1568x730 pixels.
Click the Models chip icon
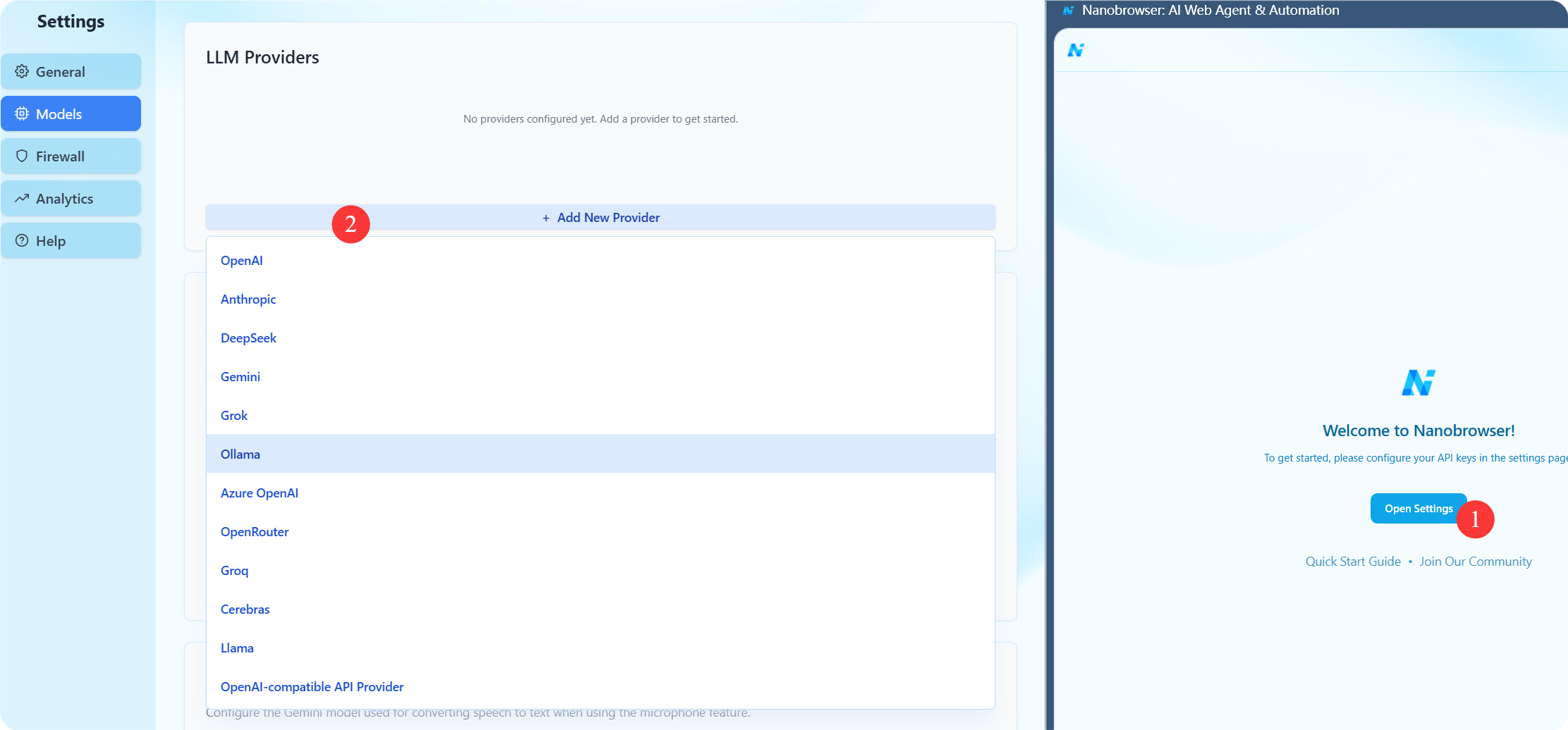22,114
